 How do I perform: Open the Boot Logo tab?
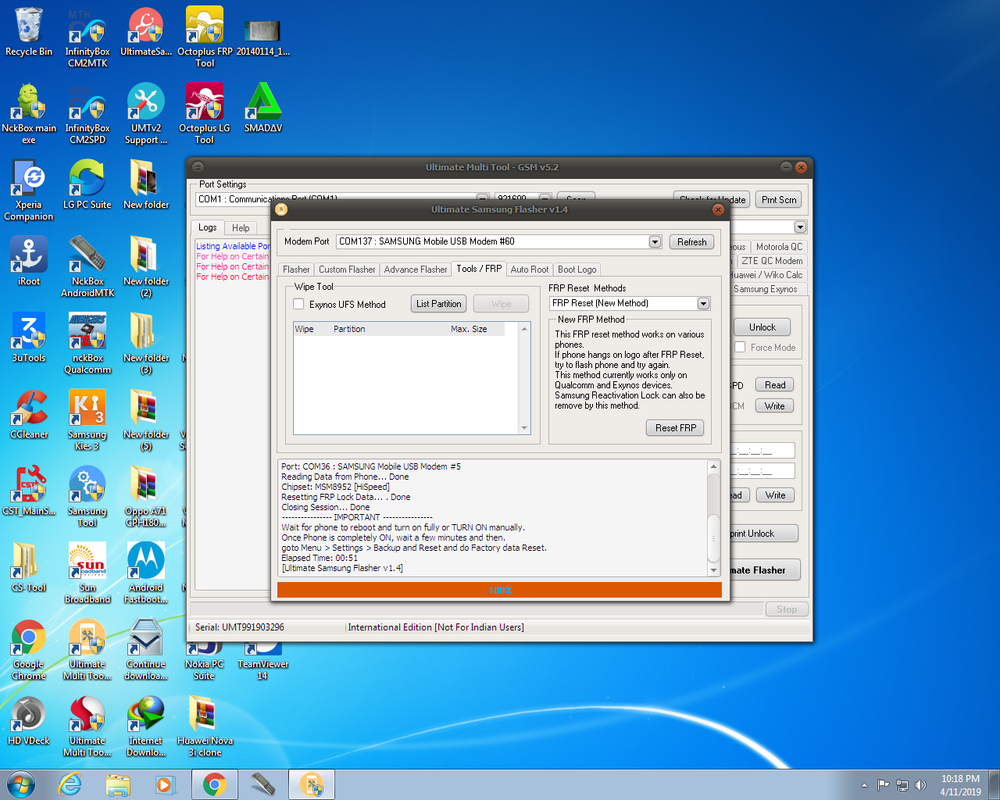click(577, 269)
